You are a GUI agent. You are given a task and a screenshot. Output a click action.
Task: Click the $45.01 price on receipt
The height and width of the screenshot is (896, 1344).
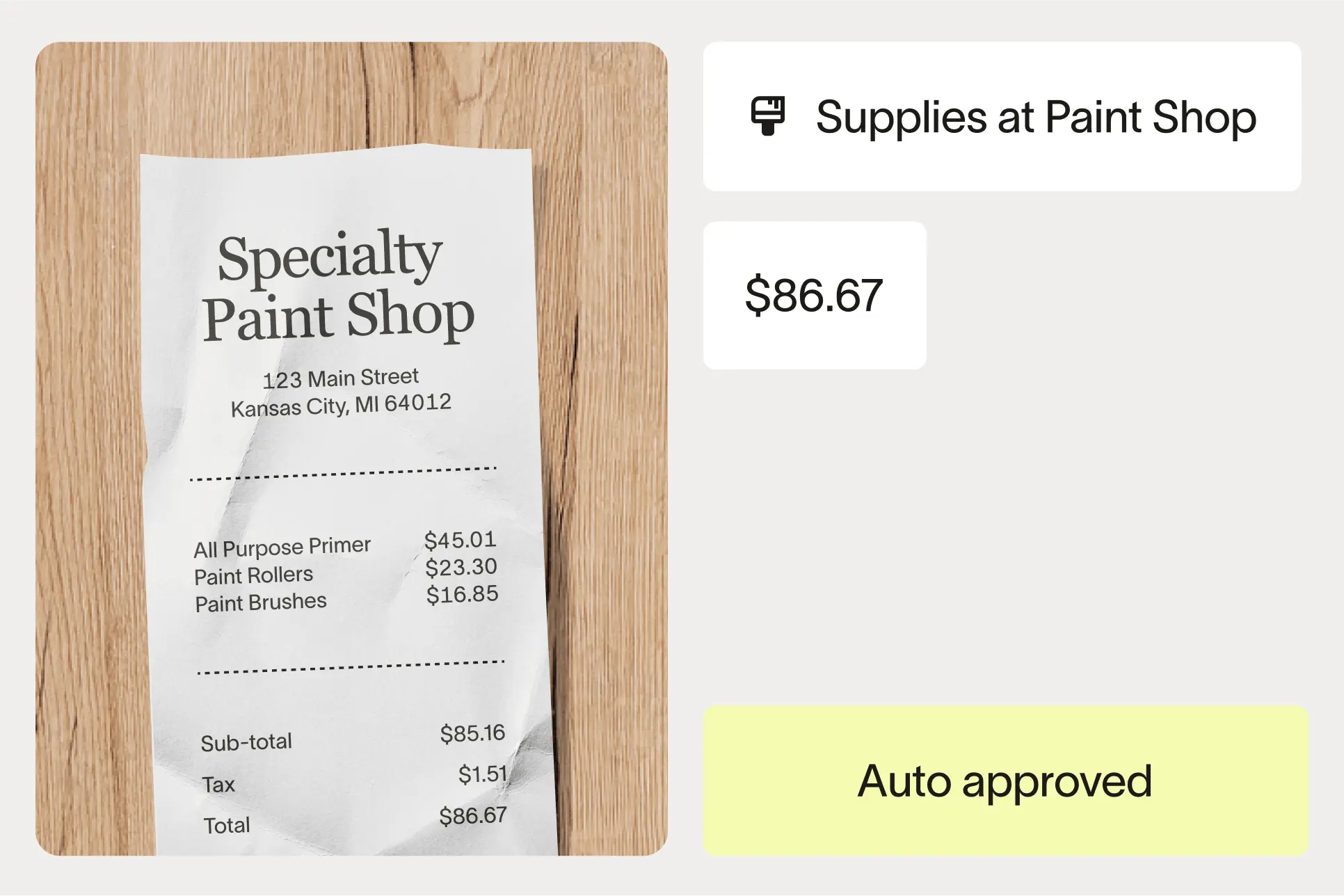[x=460, y=541]
